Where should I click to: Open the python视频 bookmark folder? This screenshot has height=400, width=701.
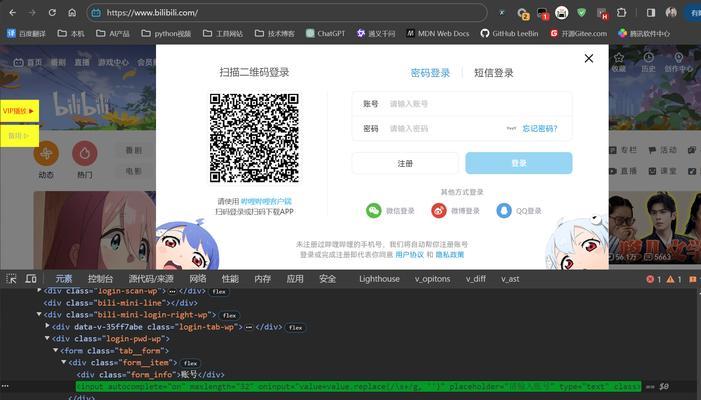pyautogui.click(x=166, y=34)
